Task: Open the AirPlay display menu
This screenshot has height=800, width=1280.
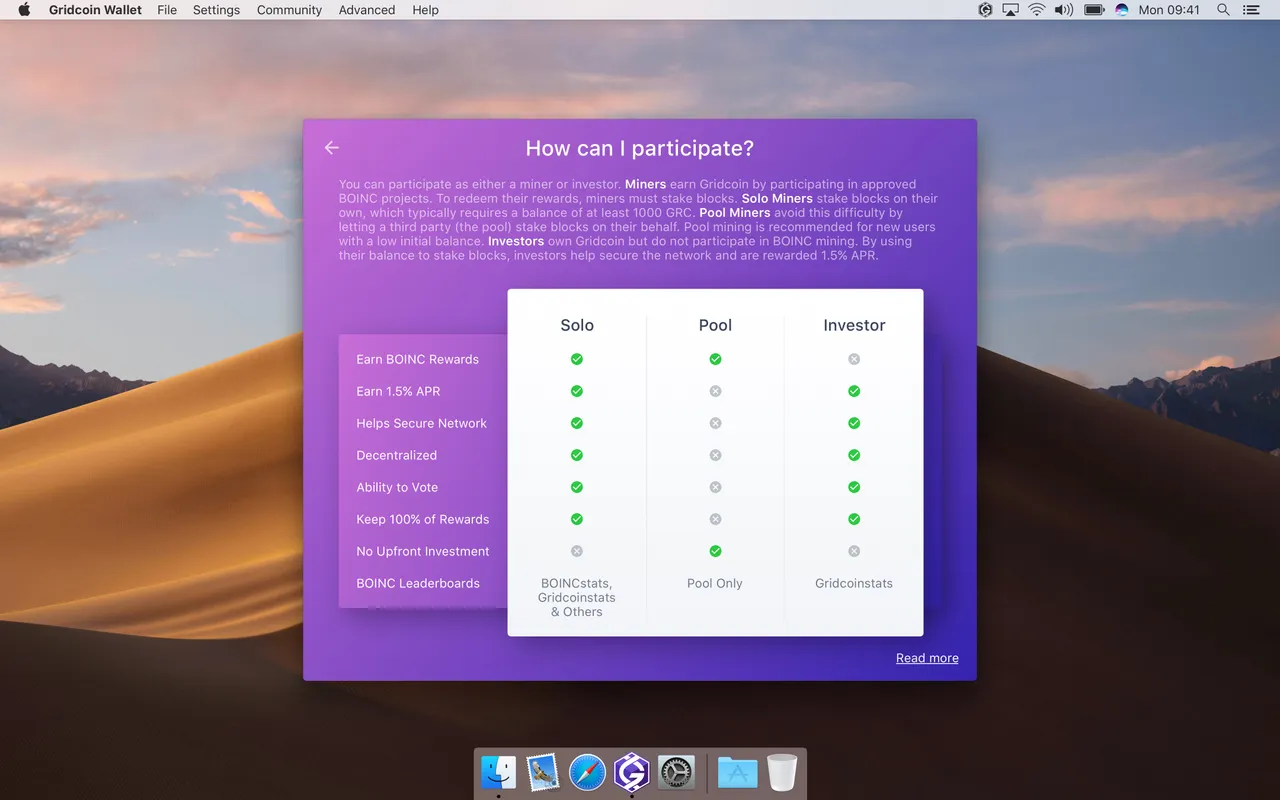Action: tap(1010, 10)
